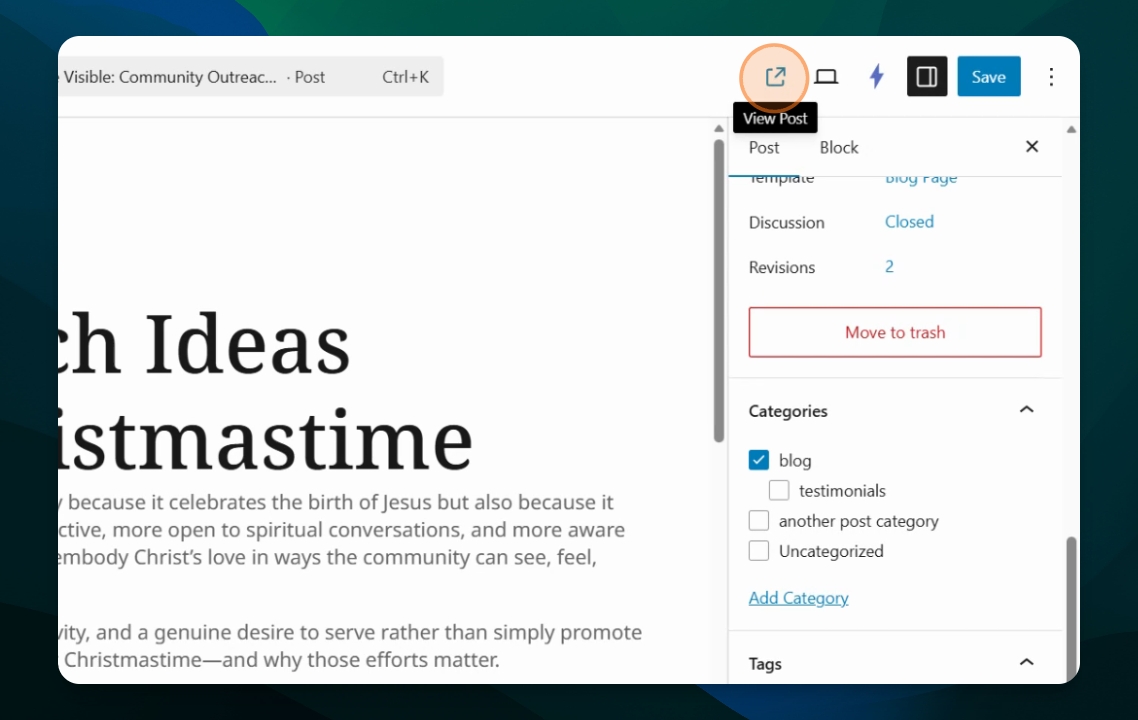Enable the another post category checkbox
The image size is (1138, 720).
[x=758, y=520]
